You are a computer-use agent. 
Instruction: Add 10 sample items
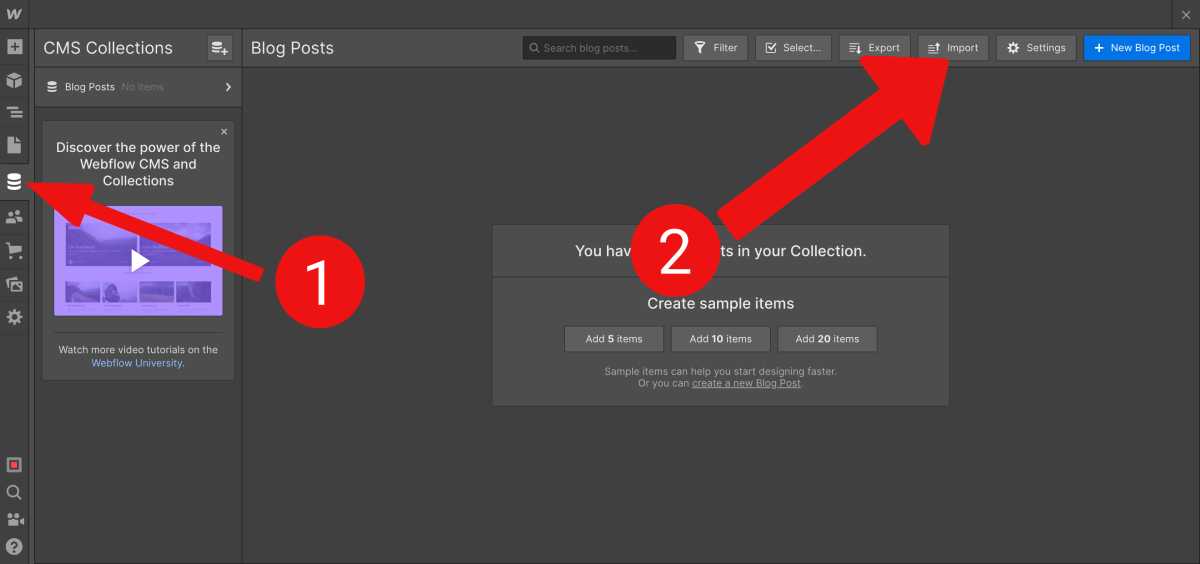tap(720, 339)
